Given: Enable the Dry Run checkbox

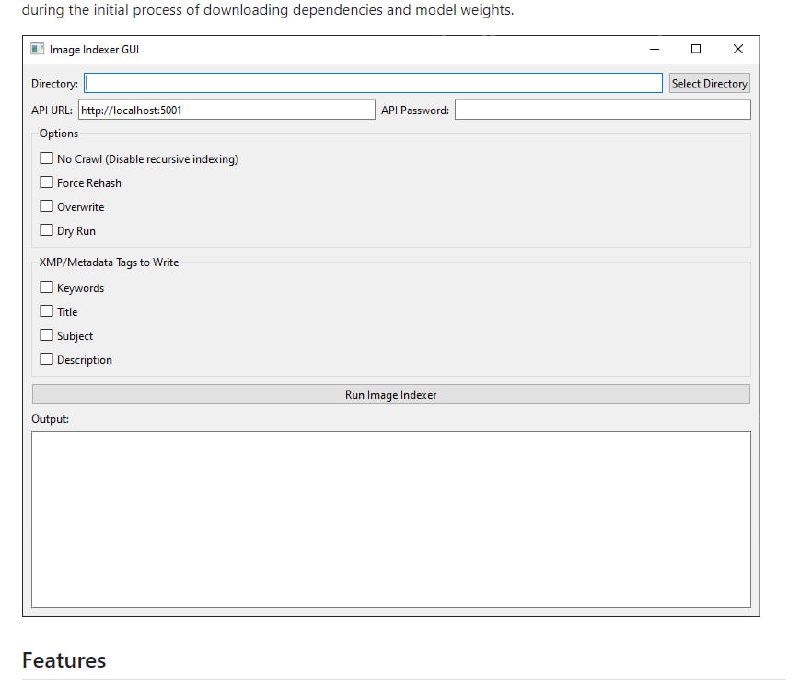Looking at the screenshot, I should tap(46, 230).
